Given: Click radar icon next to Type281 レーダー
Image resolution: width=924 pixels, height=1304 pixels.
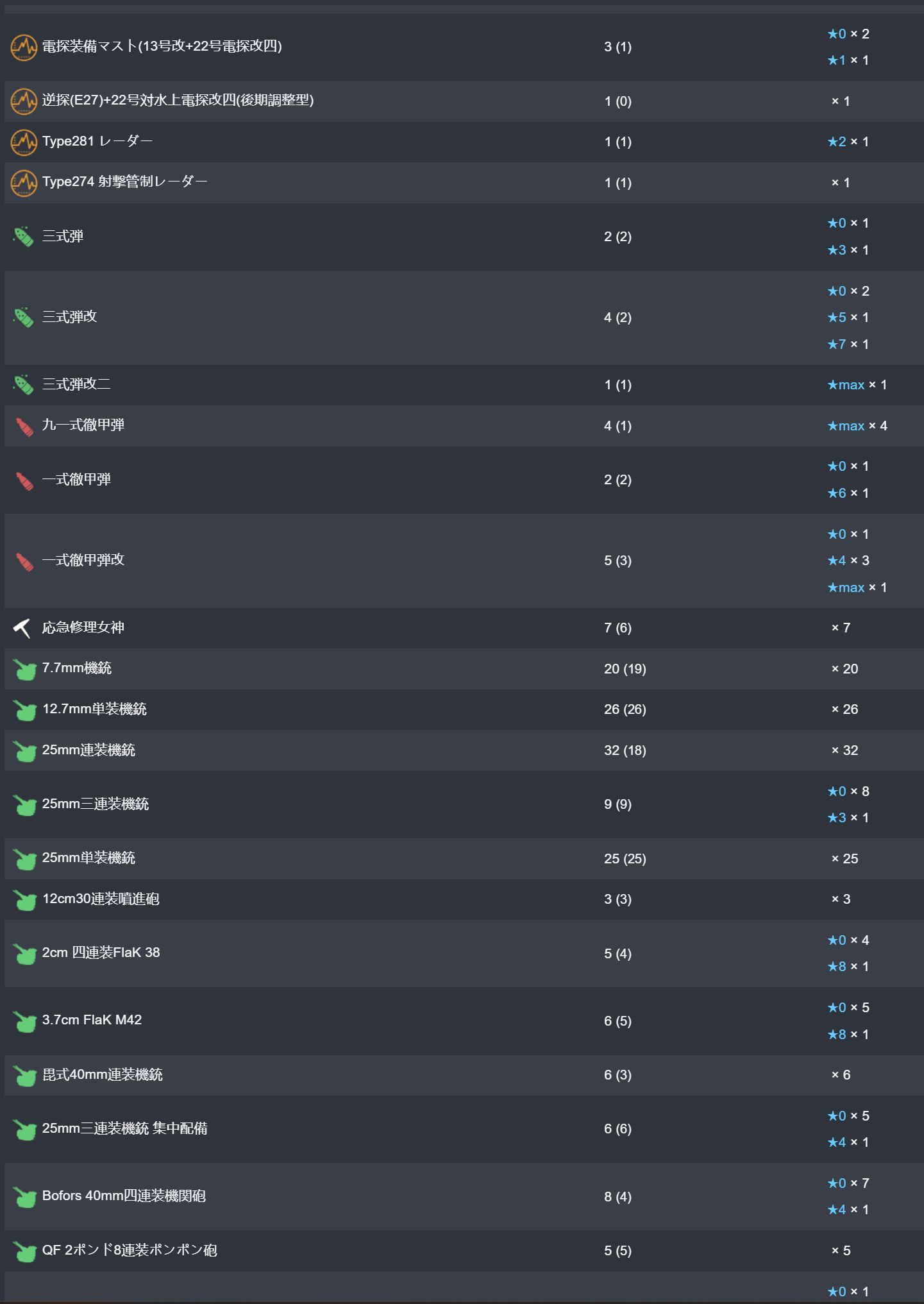Looking at the screenshot, I should [x=24, y=142].
